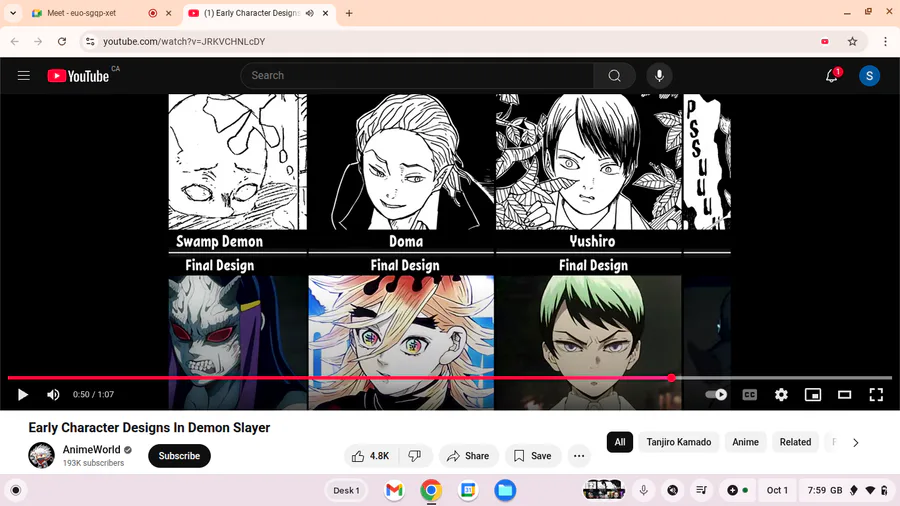Go to the YouTube home logo
Viewport: 900px width, 506px height.
78,76
